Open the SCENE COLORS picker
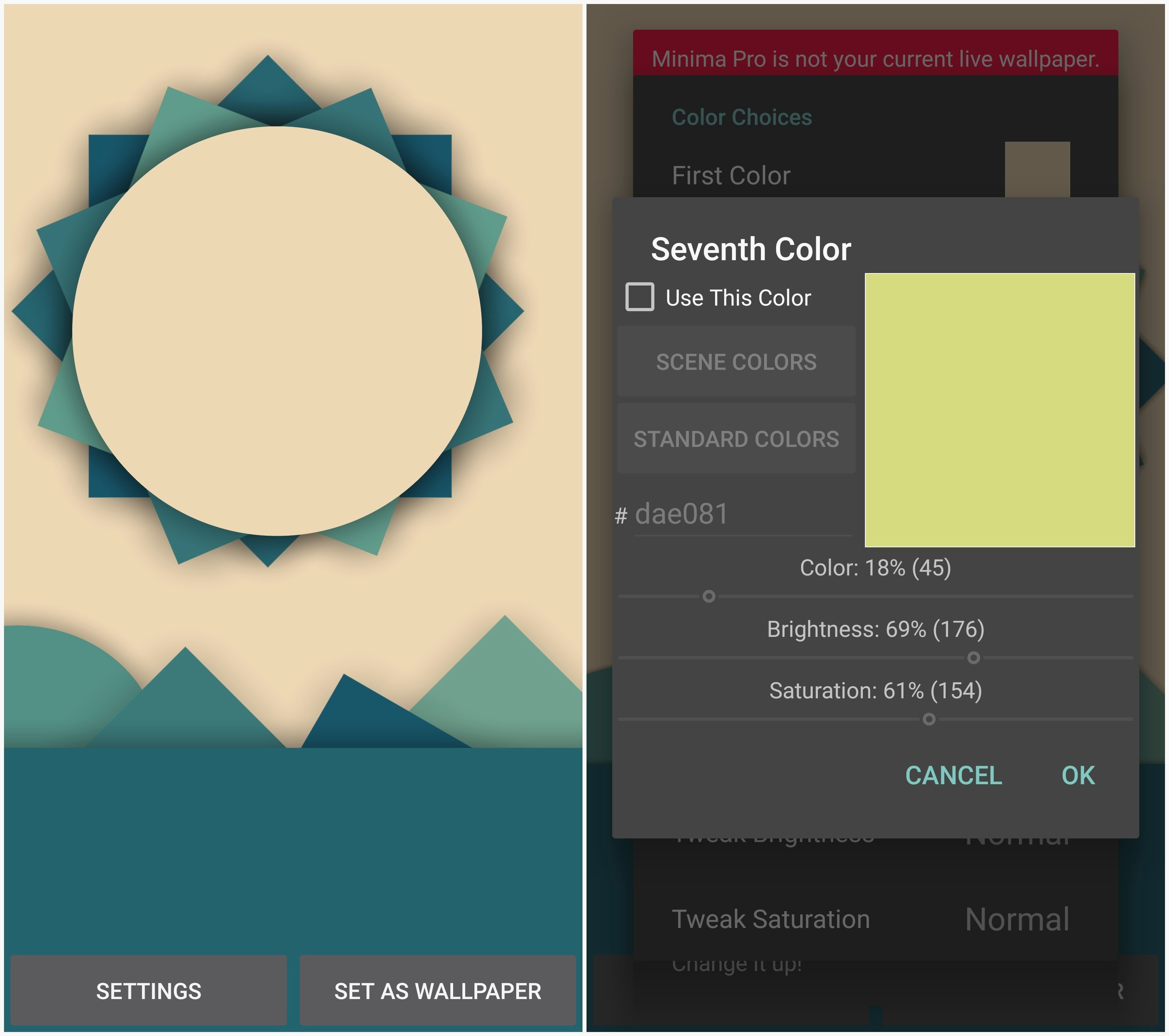The image size is (1169, 1036). [736, 361]
